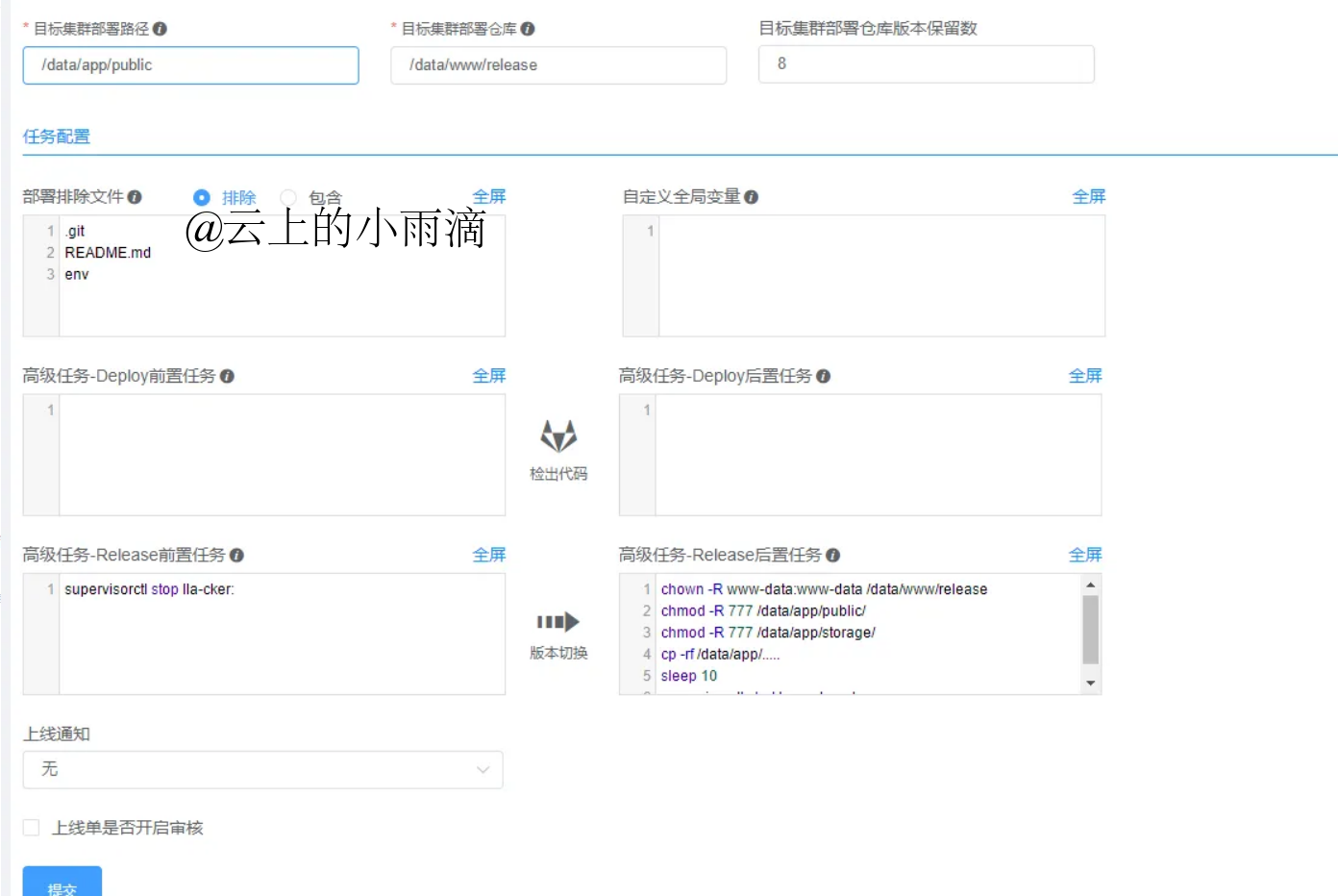The image size is (1338, 896).
Task: Click info icon beside 目标集群部署路径 label
Action: (160, 29)
